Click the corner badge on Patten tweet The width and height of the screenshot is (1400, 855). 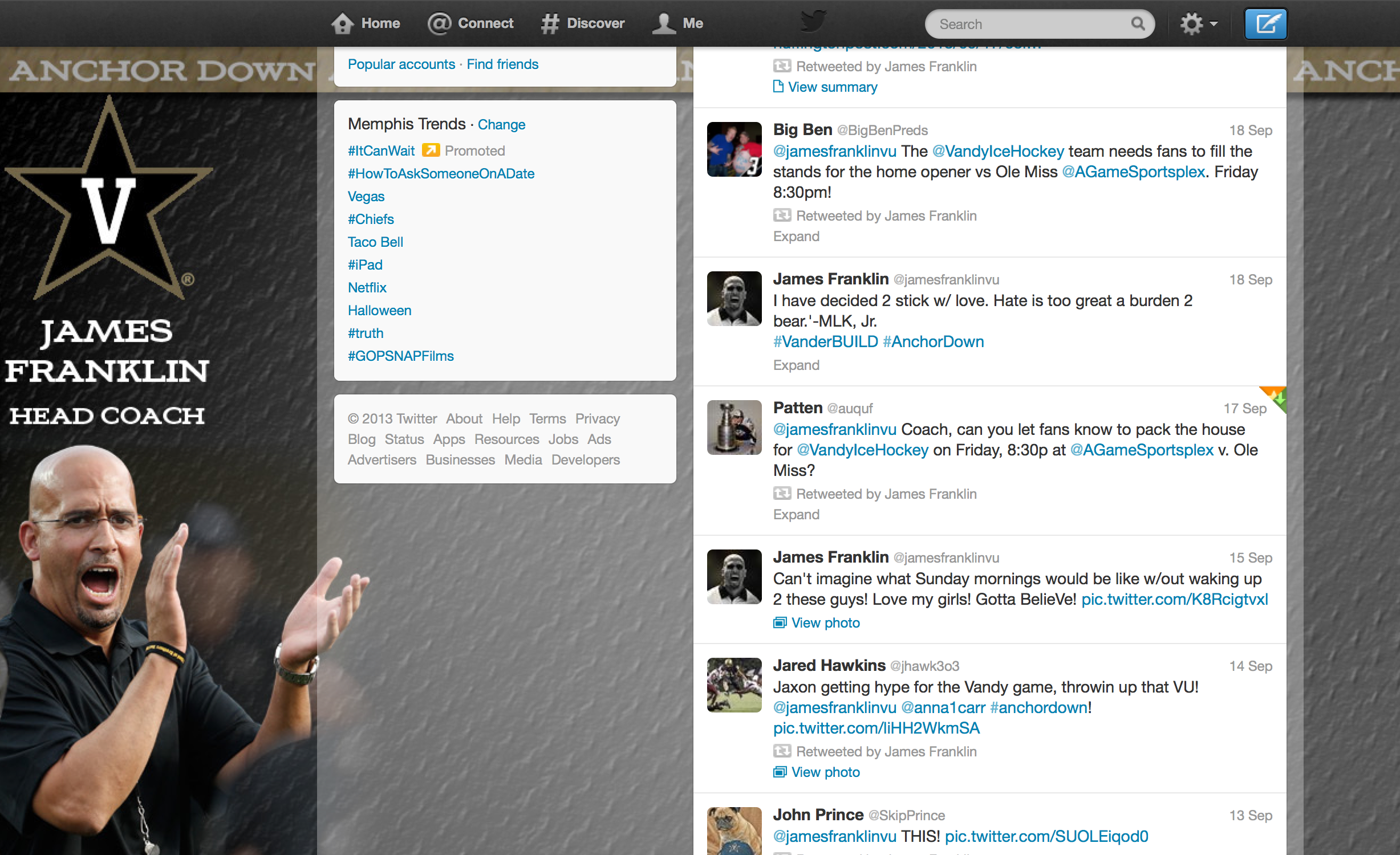tap(1274, 397)
